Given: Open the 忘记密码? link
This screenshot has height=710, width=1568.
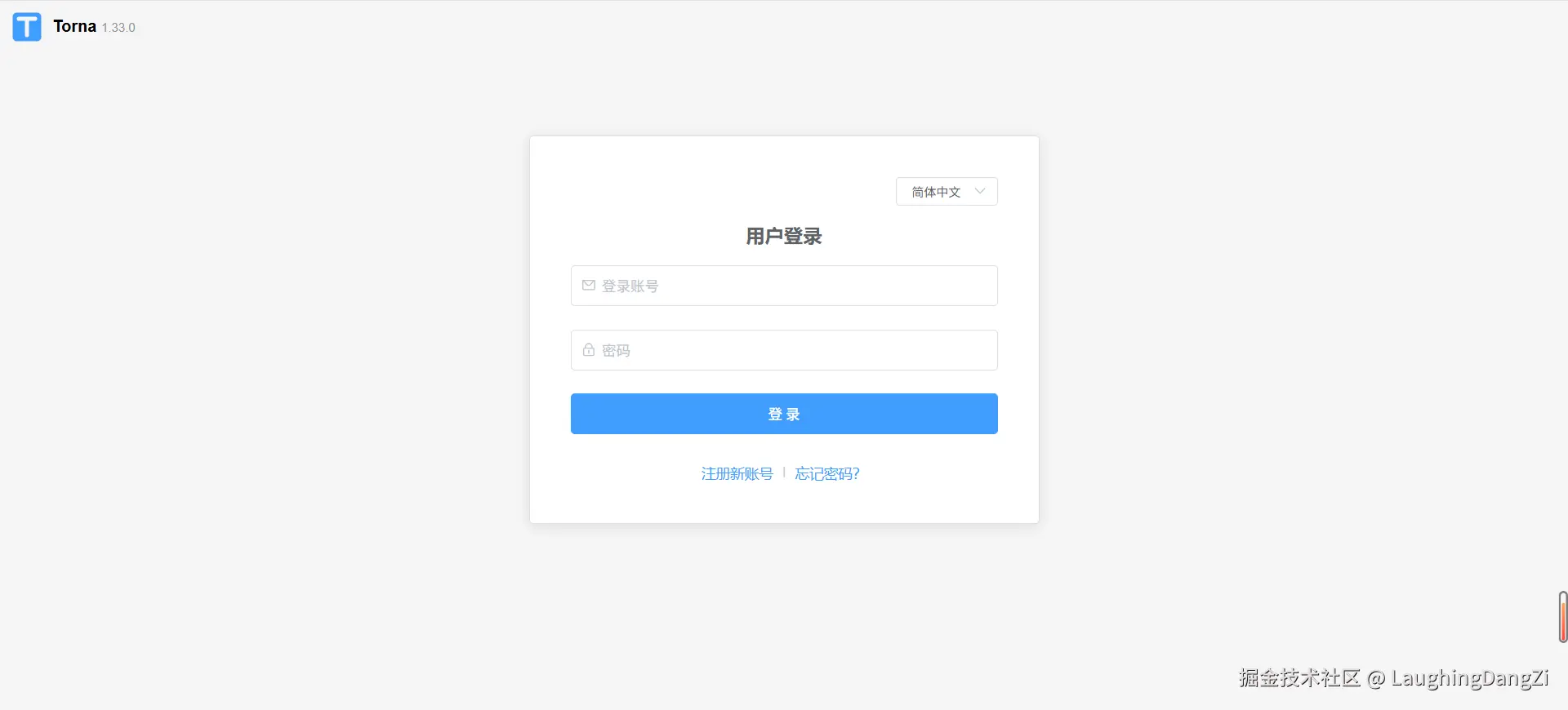Looking at the screenshot, I should 827,474.
